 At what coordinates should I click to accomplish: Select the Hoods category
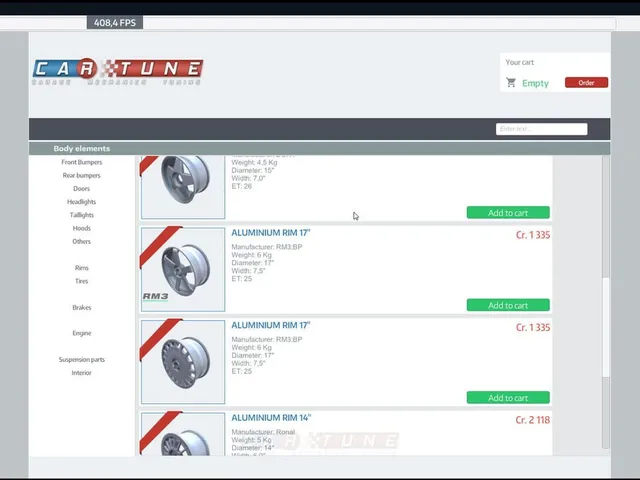click(x=82, y=228)
